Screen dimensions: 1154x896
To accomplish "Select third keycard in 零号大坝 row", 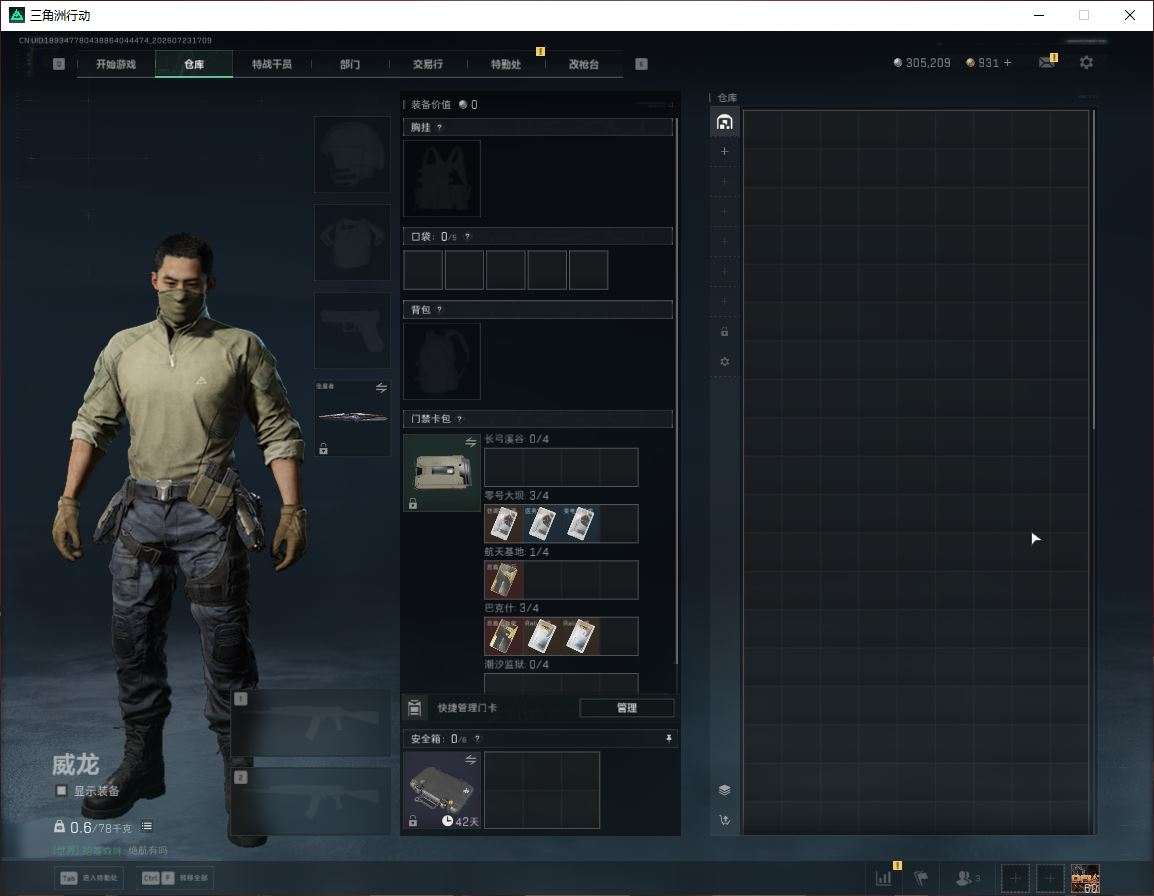I will point(580,523).
